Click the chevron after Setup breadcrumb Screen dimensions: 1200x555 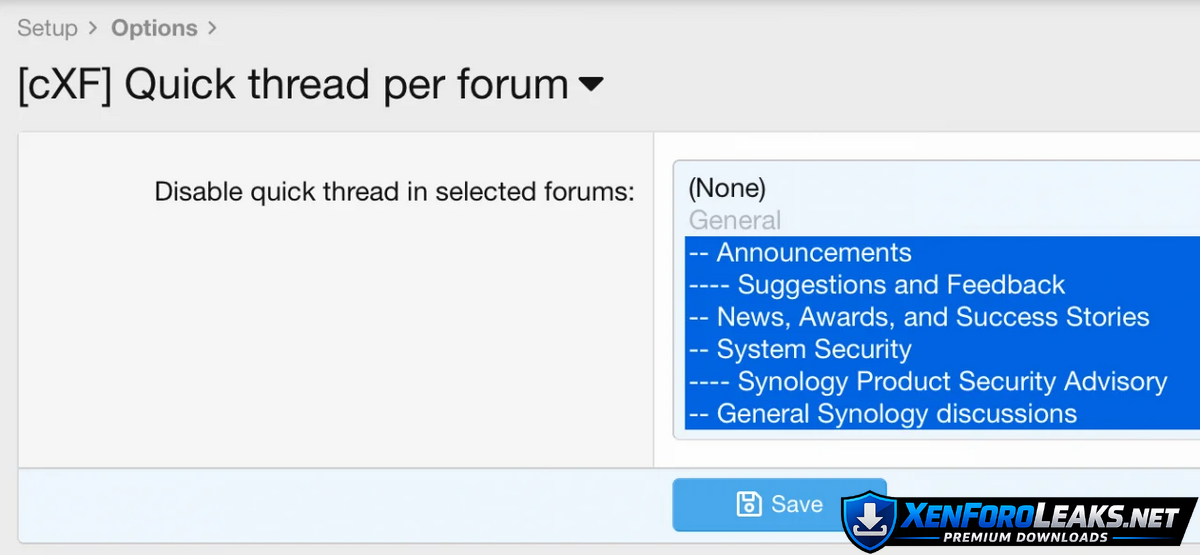(93, 28)
